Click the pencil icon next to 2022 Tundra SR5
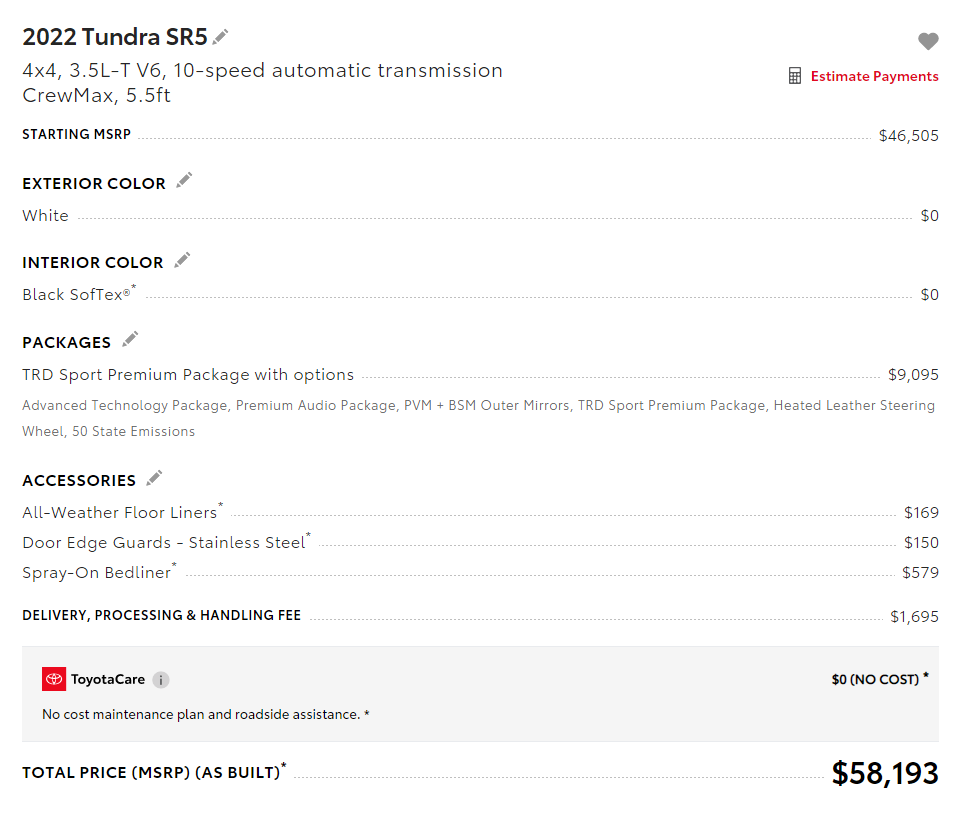This screenshot has height=818, width=961. click(221, 37)
